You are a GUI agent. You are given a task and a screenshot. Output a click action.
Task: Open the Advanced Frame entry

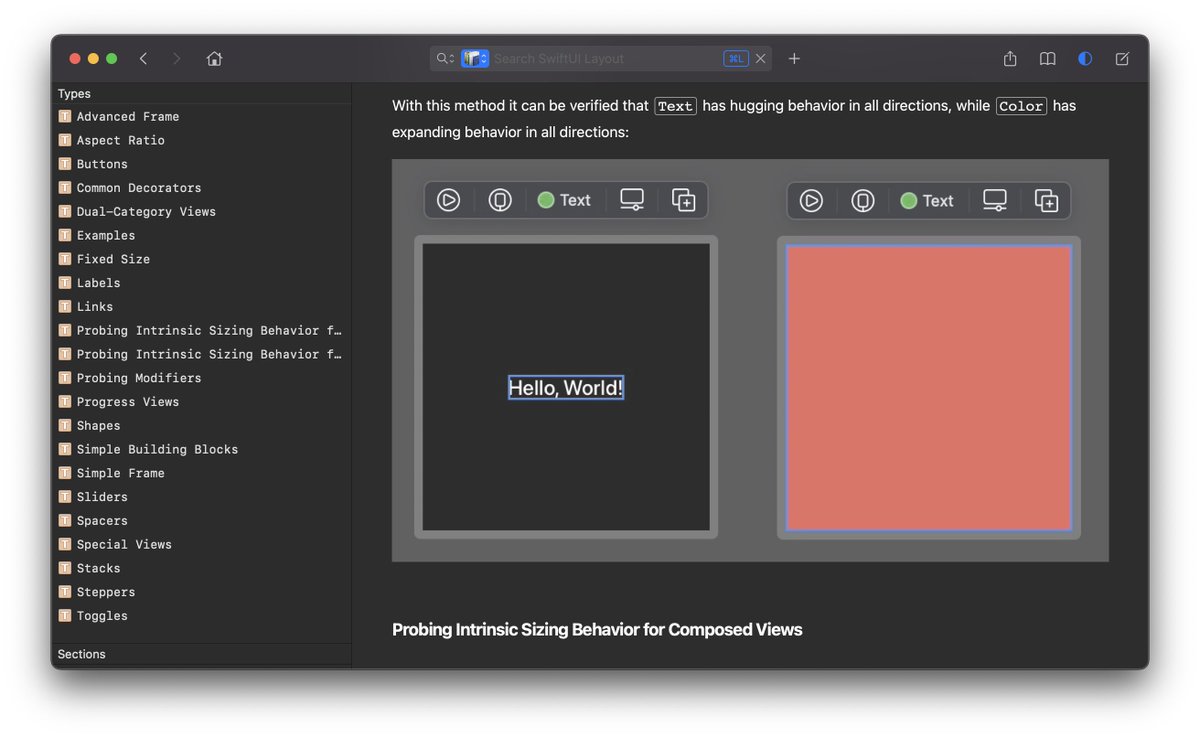(x=201, y=117)
